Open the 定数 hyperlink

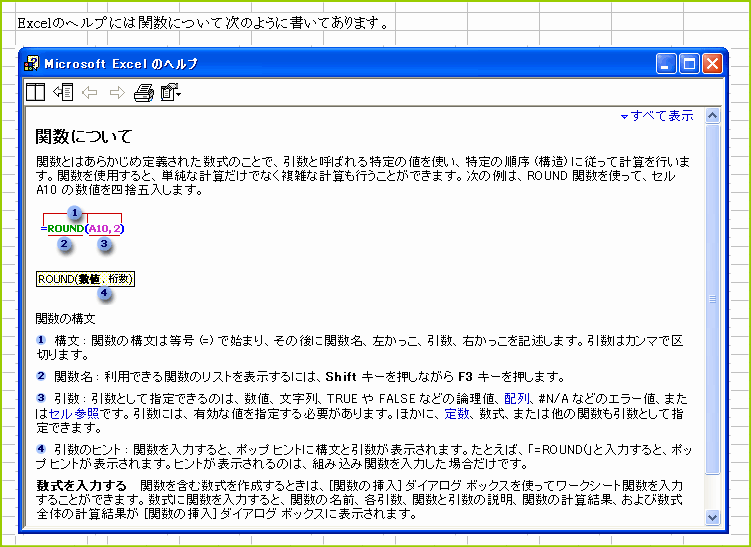[456, 413]
